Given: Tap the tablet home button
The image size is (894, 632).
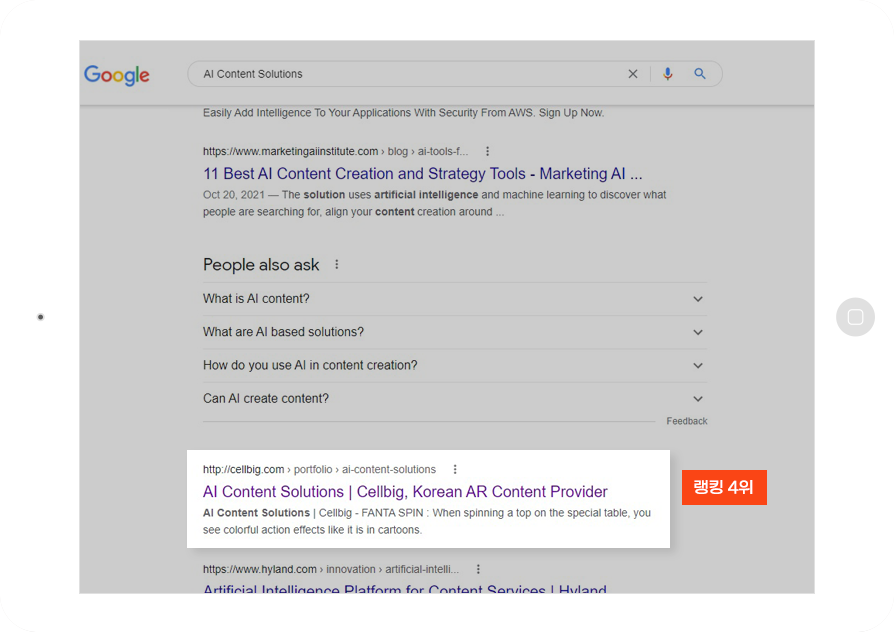Looking at the screenshot, I should (x=855, y=317).
